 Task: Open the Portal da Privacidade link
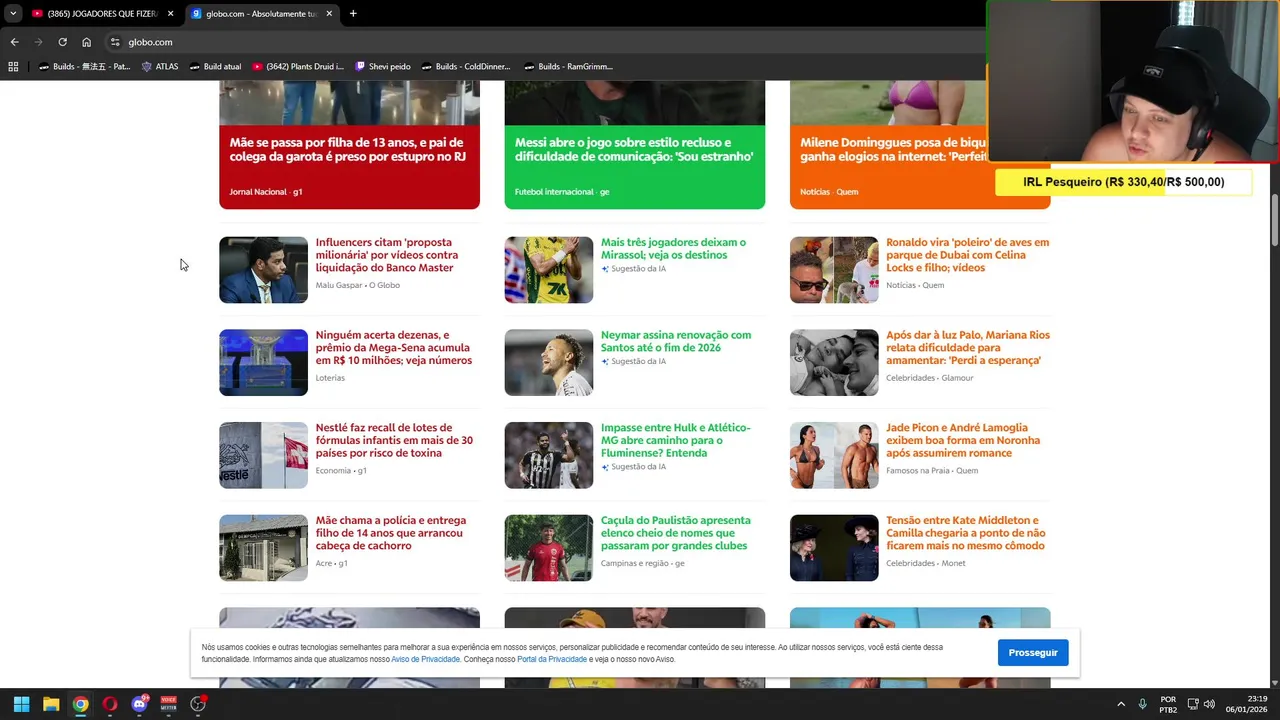click(552, 660)
